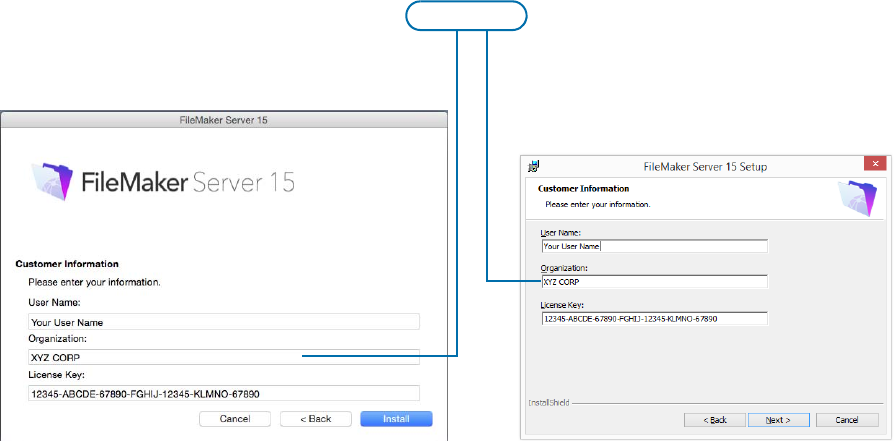The image size is (894, 441).
Task: Click '< Back' in the Windows Setup dialog
Action: click(714, 420)
